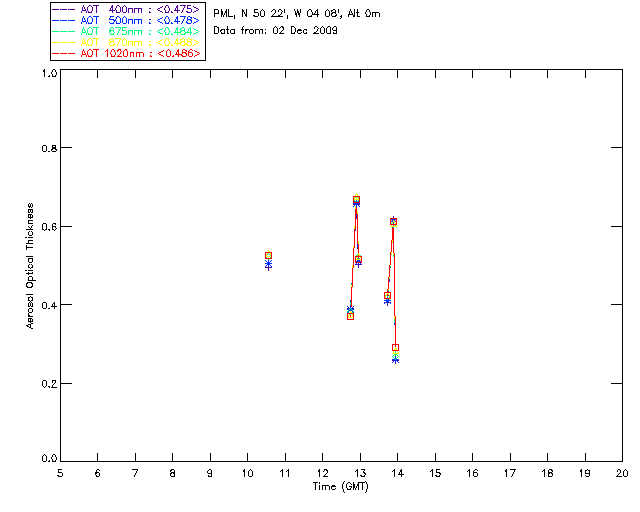Click the x-axis tick label 17
This screenshot has height=512, width=640.
(510, 473)
